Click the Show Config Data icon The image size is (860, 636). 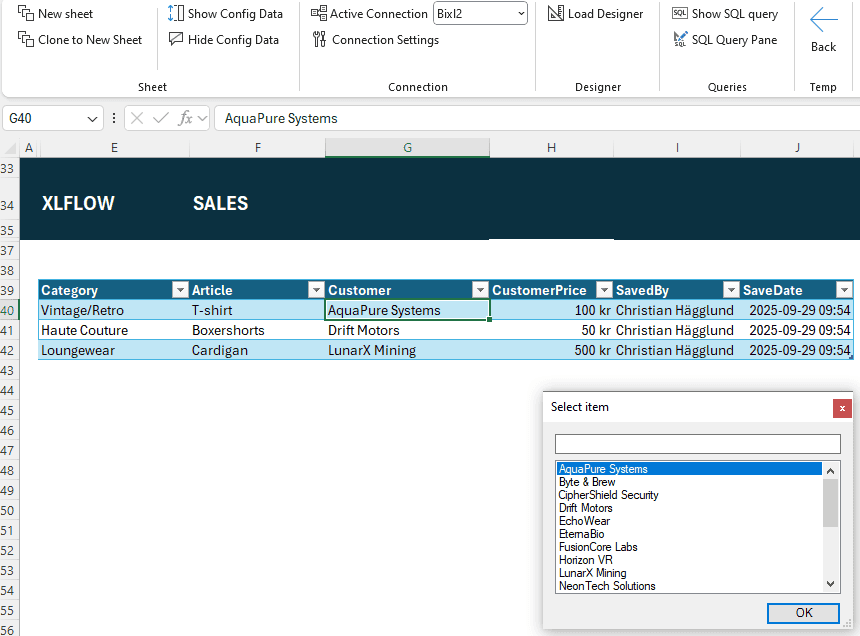tap(176, 14)
